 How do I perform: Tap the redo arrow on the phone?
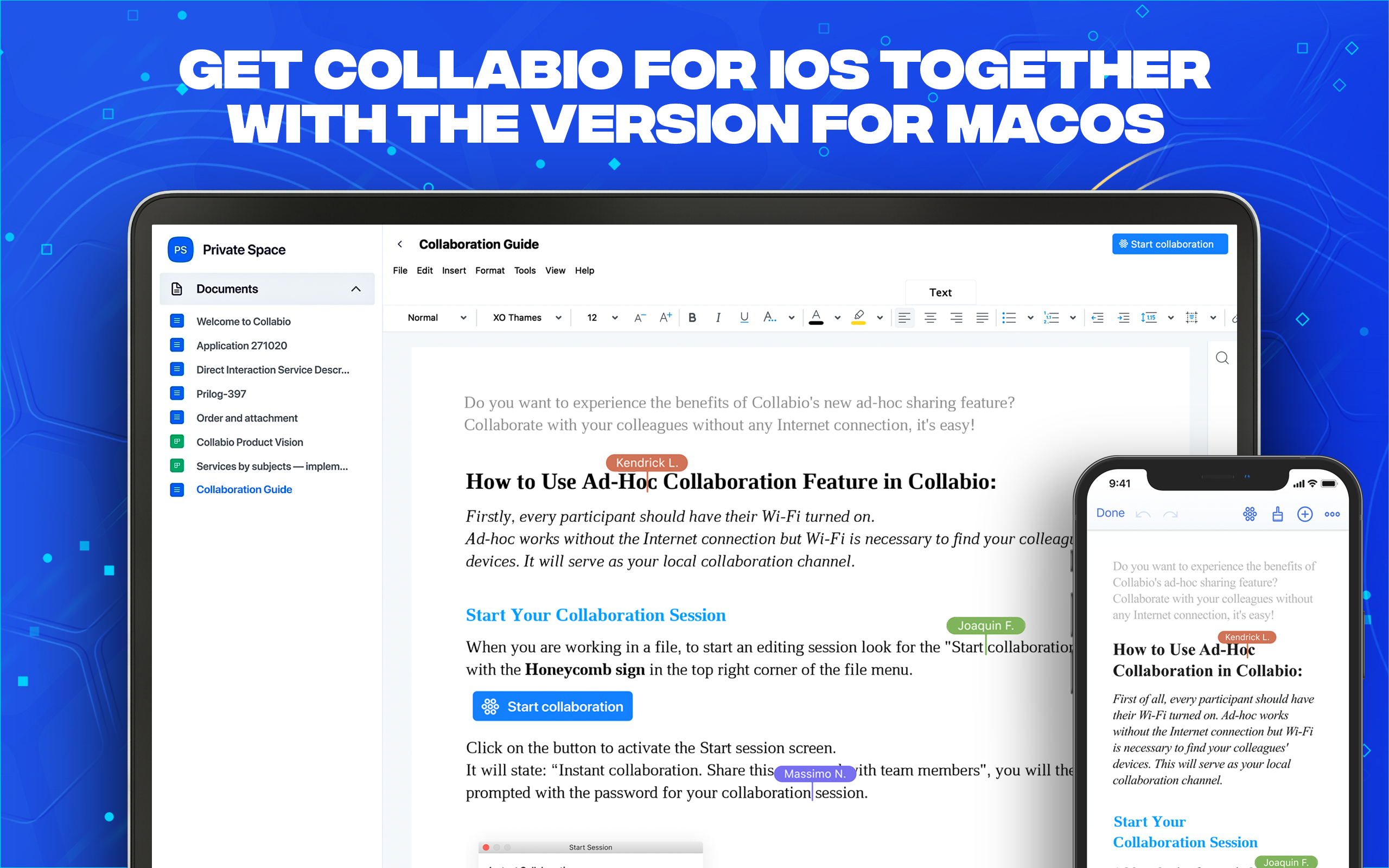pyautogui.click(x=1170, y=514)
